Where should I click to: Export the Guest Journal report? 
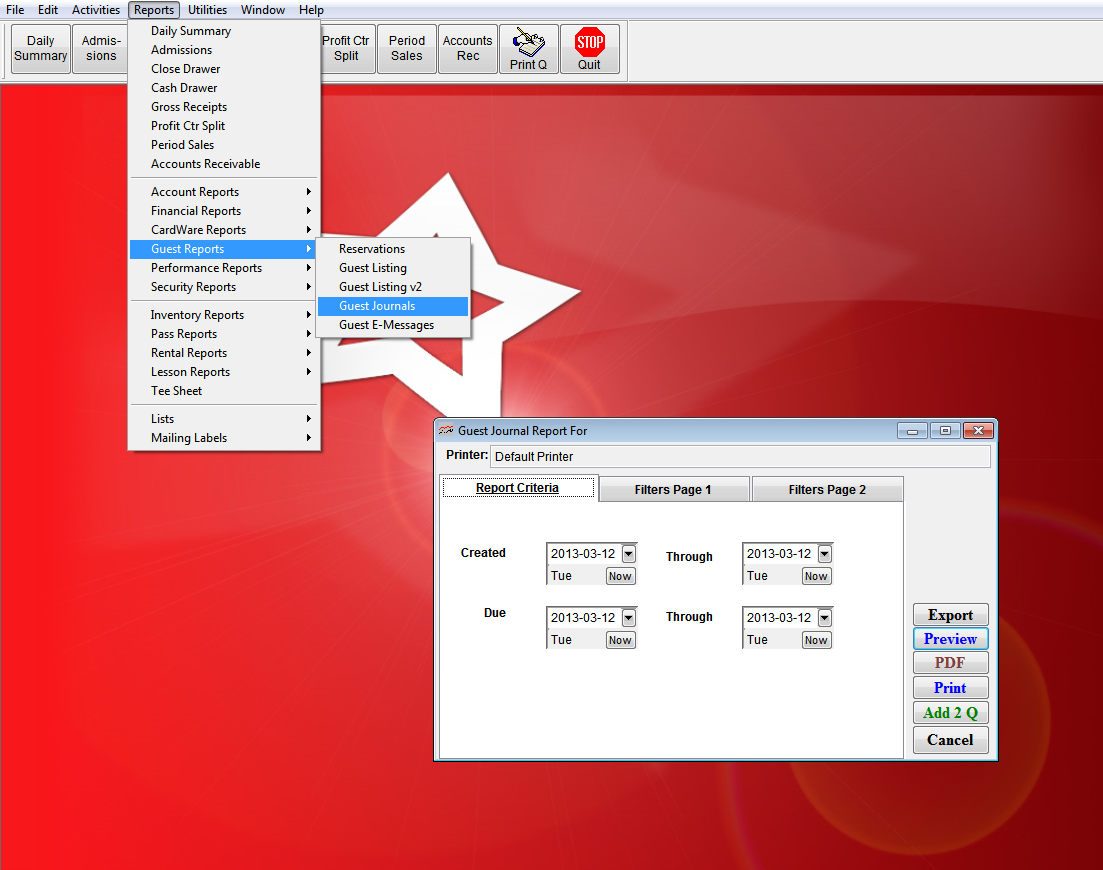tap(950, 614)
